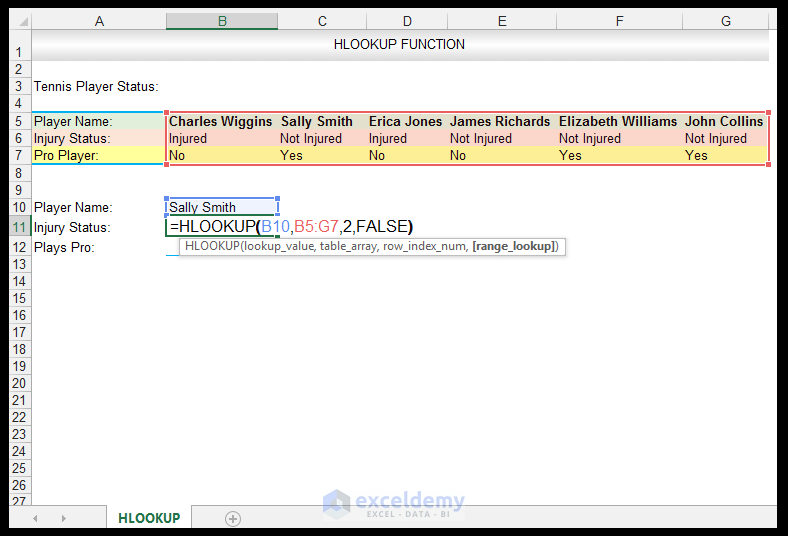Click the 'Pro Player:' label cell
Screen dimensions: 788x536
[x=98, y=155]
